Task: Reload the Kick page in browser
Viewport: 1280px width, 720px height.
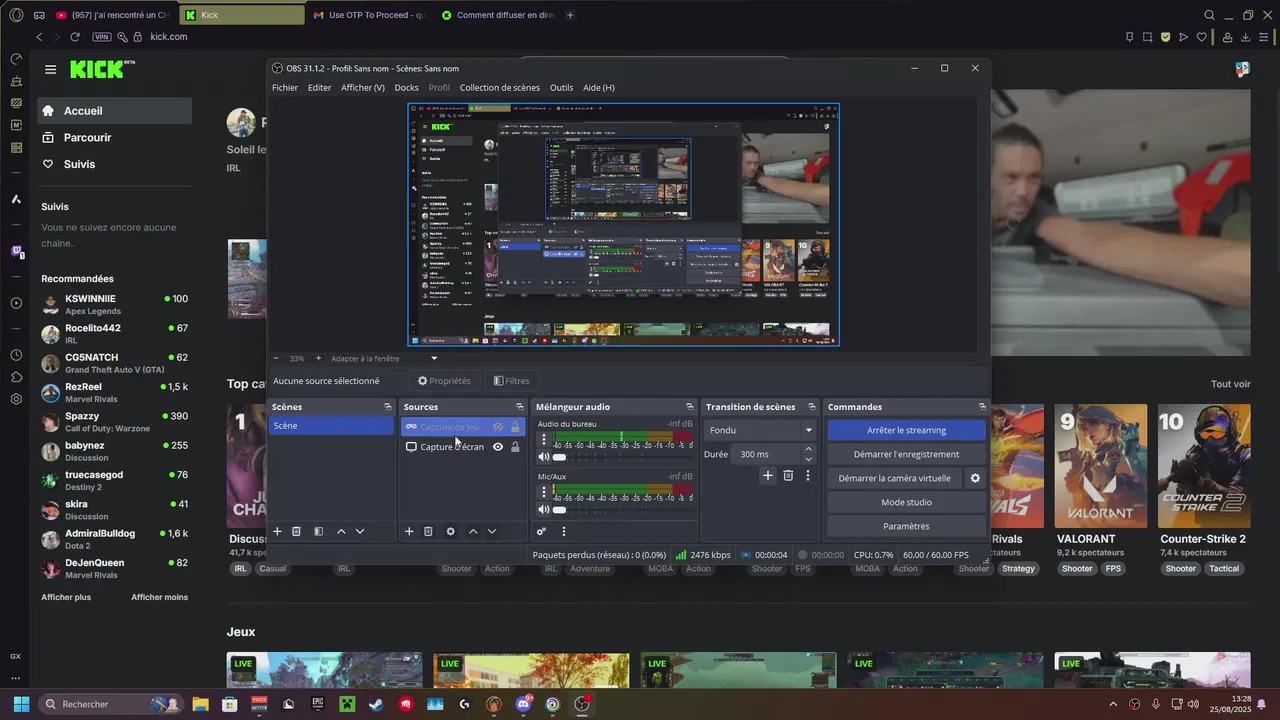Action: tap(74, 37)
